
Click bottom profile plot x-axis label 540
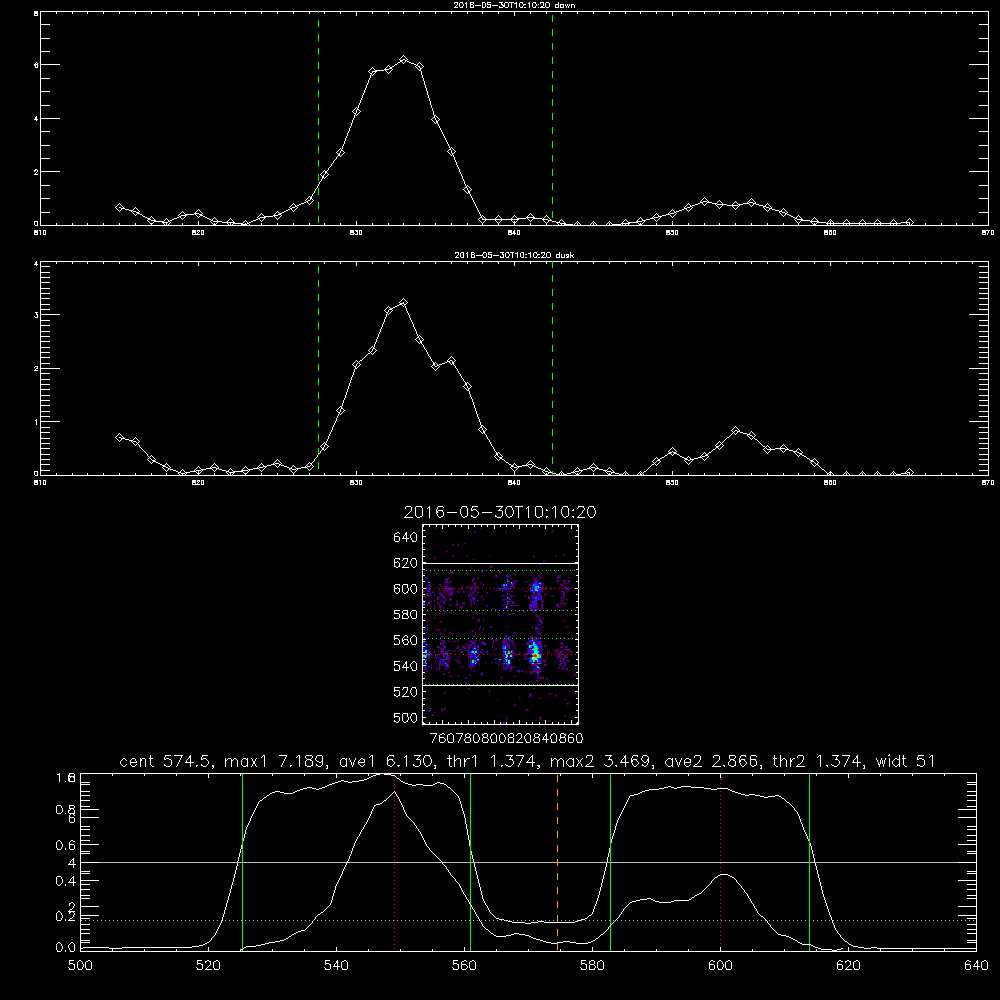pos(336,966)
